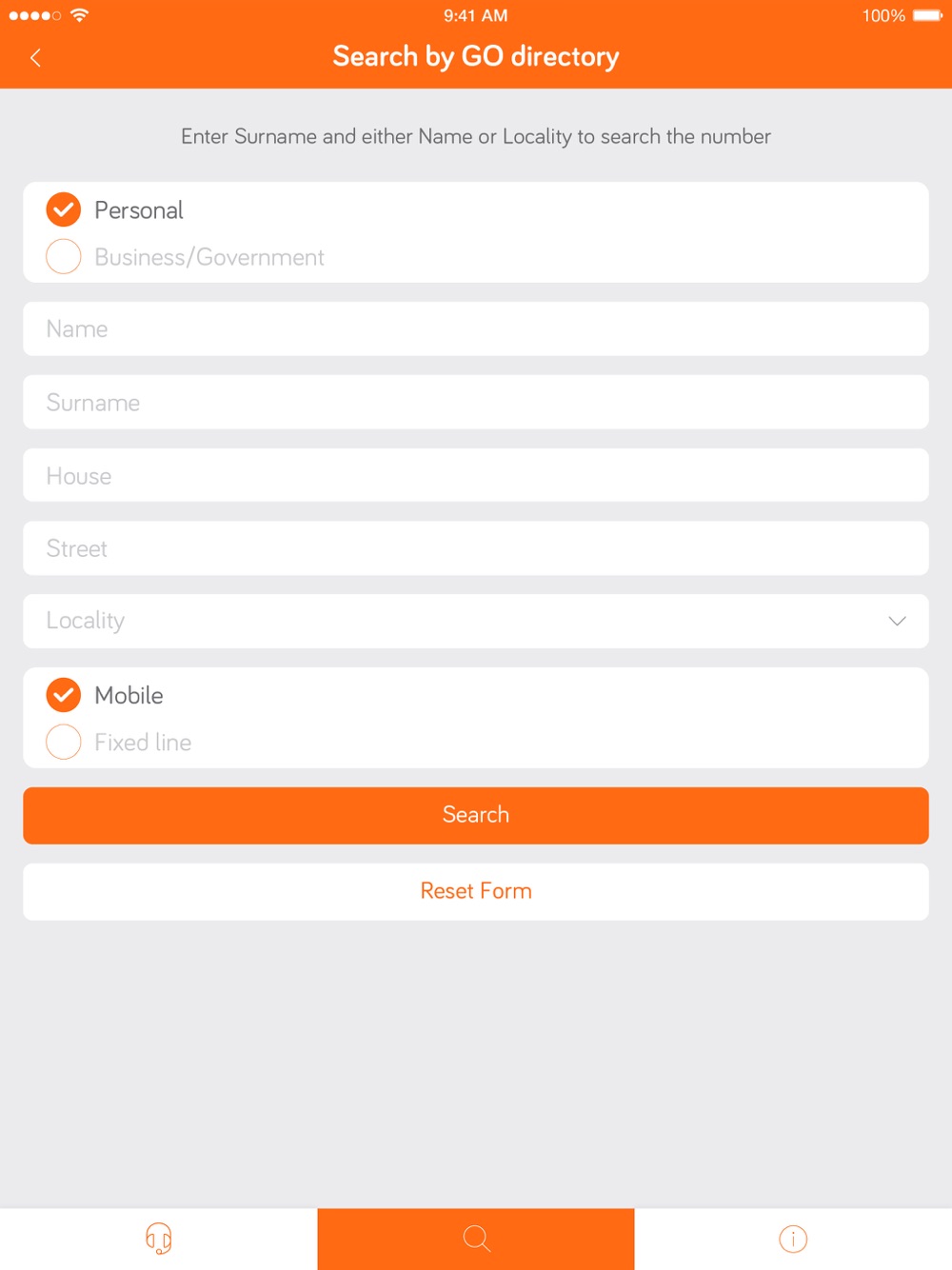Expand the Locality dropdown chevron

(897, 621)
